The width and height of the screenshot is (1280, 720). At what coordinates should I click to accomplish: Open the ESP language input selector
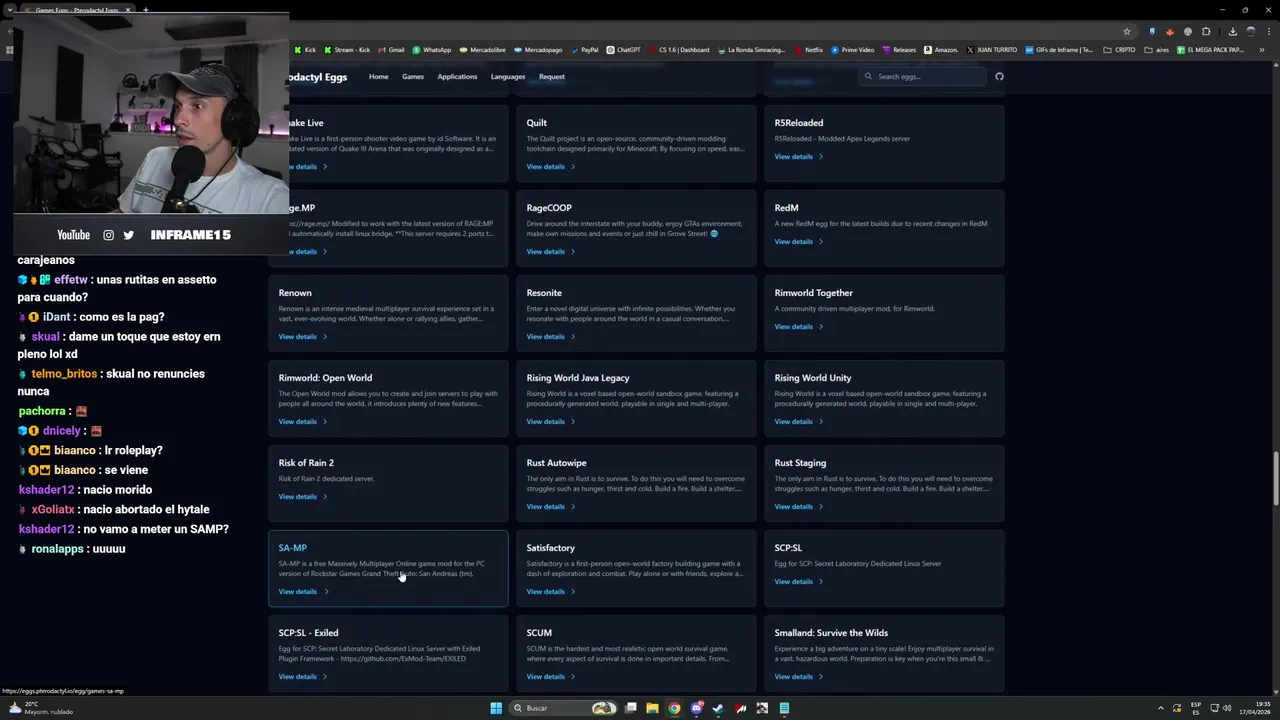(1196, 708)
